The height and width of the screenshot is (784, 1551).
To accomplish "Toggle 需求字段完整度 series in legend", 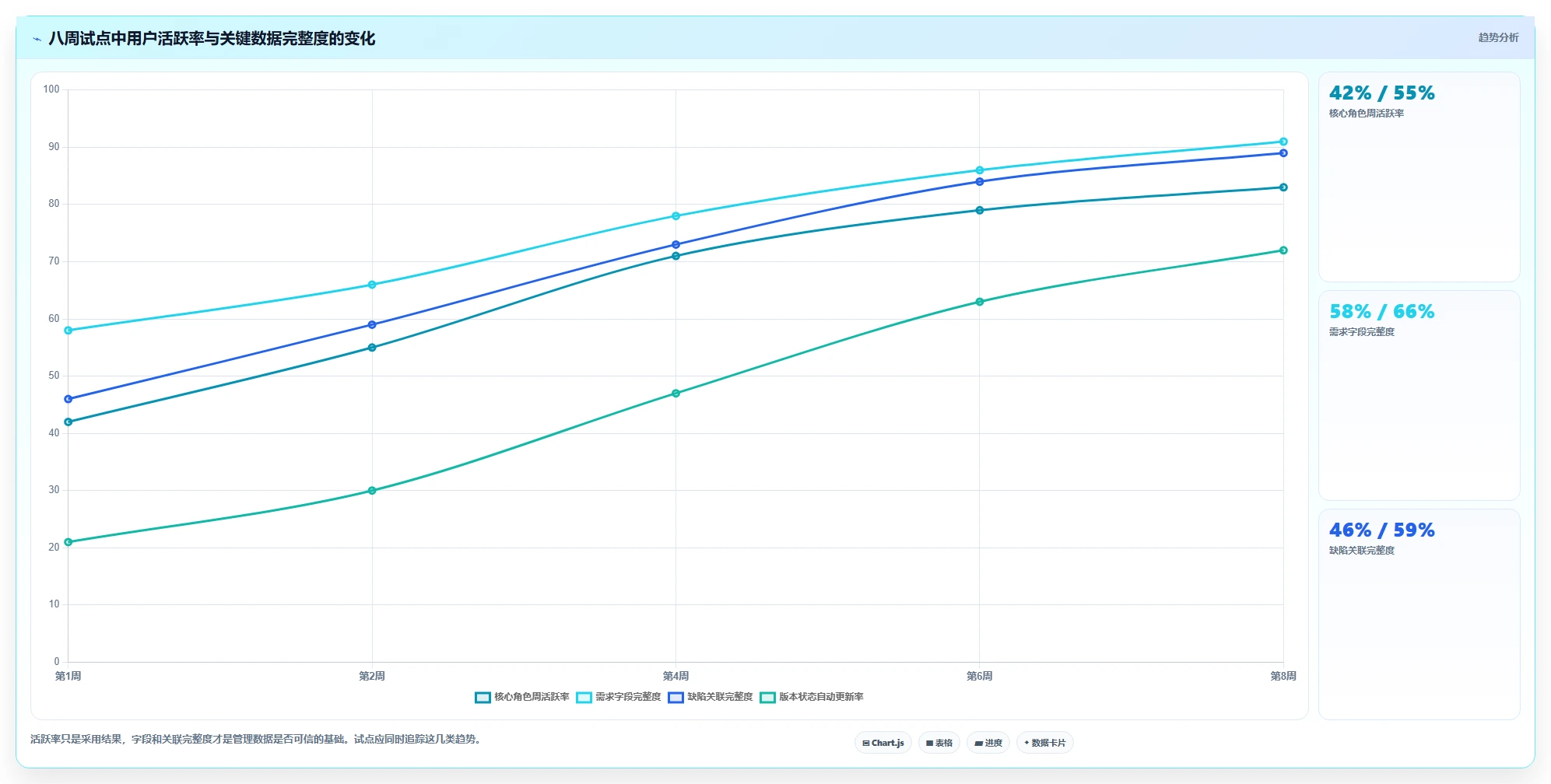I will [x=619, y=697].
